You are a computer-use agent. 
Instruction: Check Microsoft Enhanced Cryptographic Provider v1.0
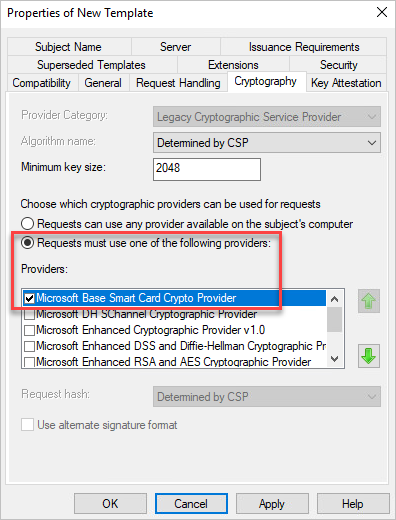tap(30, 330)
